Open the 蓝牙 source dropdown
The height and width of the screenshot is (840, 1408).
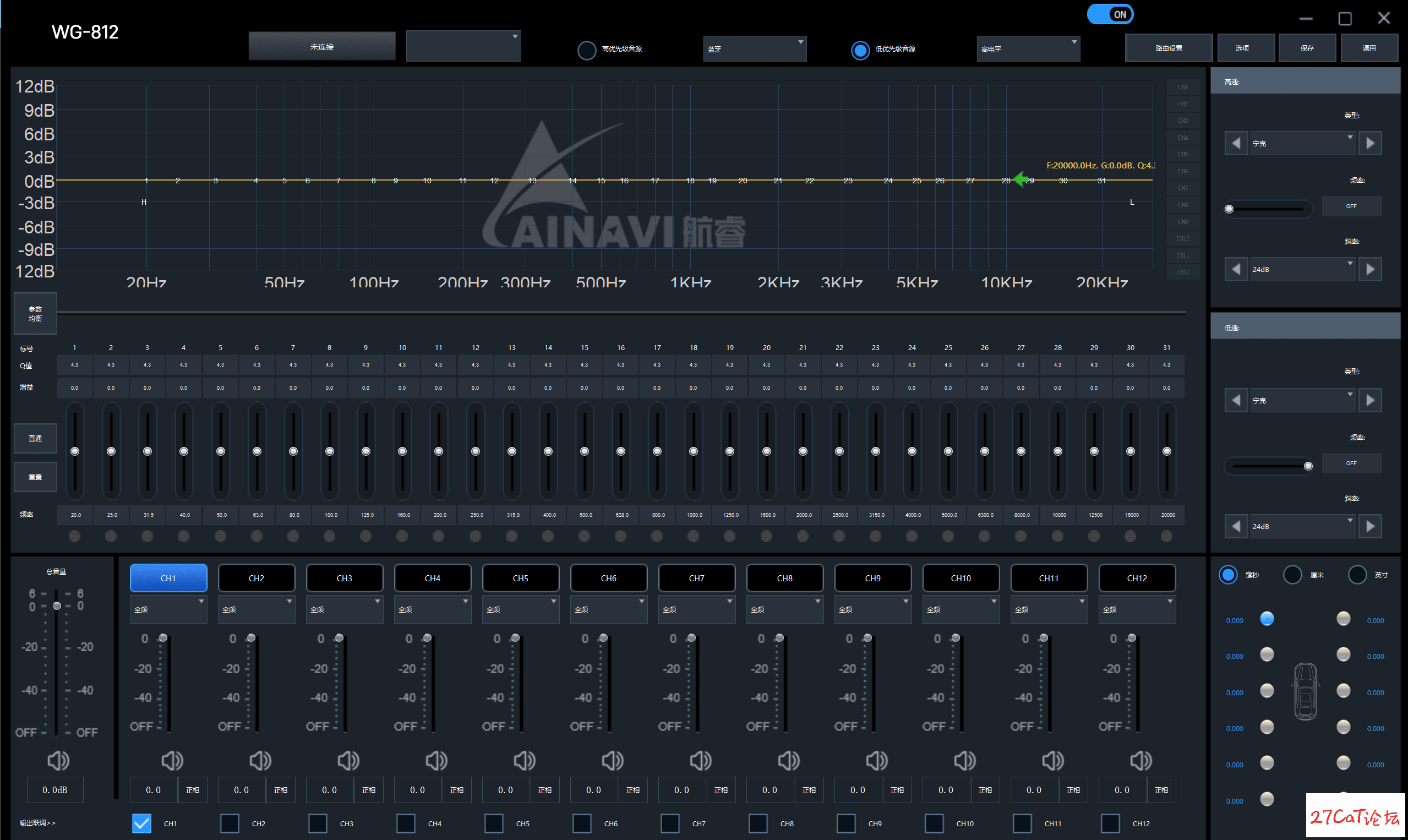755,48
